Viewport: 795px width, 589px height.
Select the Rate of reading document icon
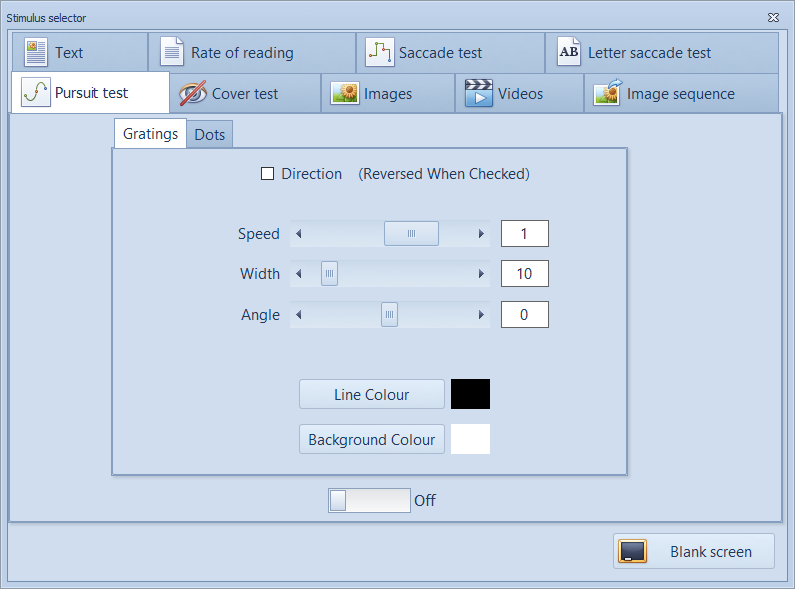point(173,52)
